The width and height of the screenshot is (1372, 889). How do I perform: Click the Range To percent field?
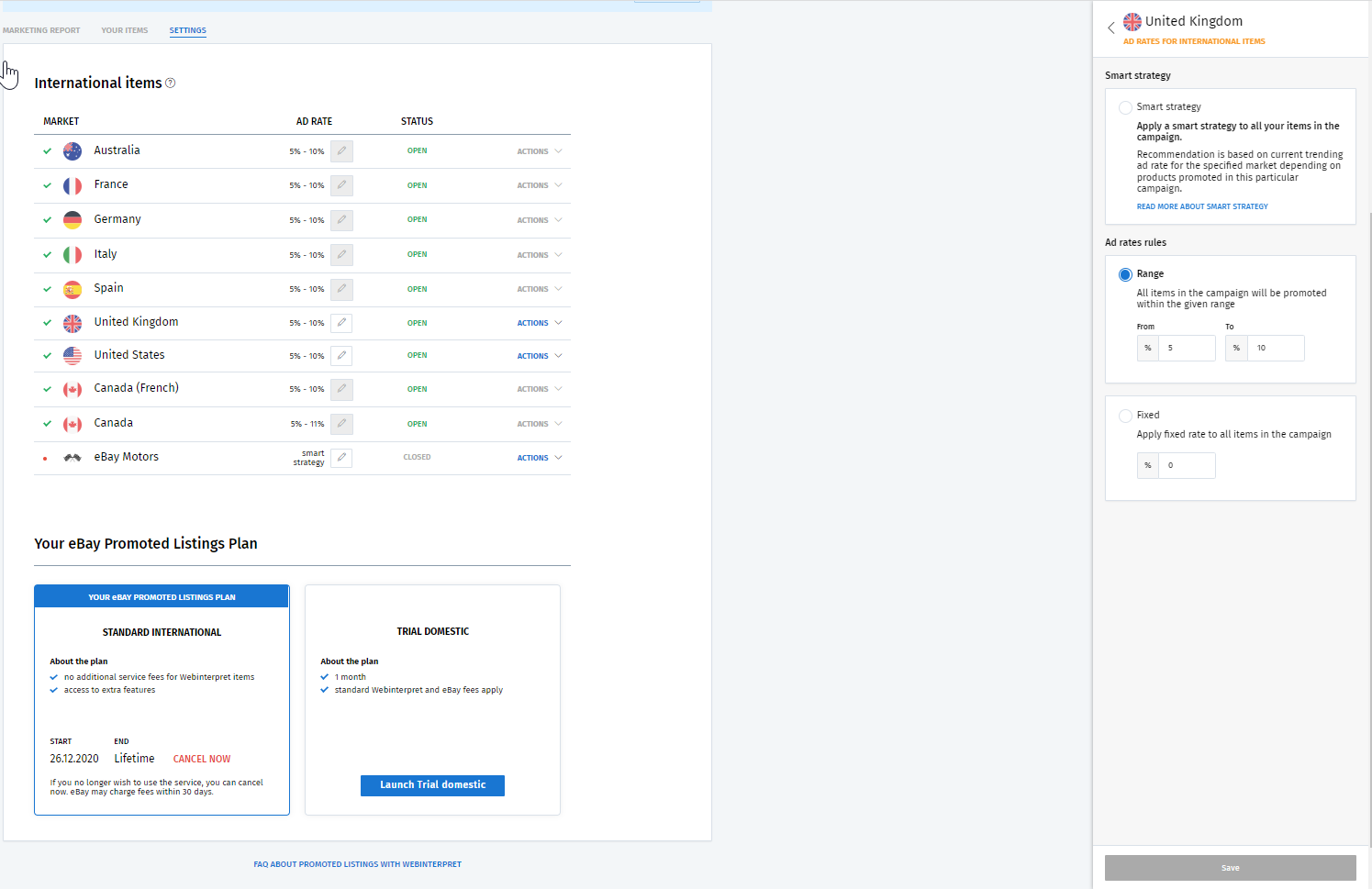coord(1276,348)
